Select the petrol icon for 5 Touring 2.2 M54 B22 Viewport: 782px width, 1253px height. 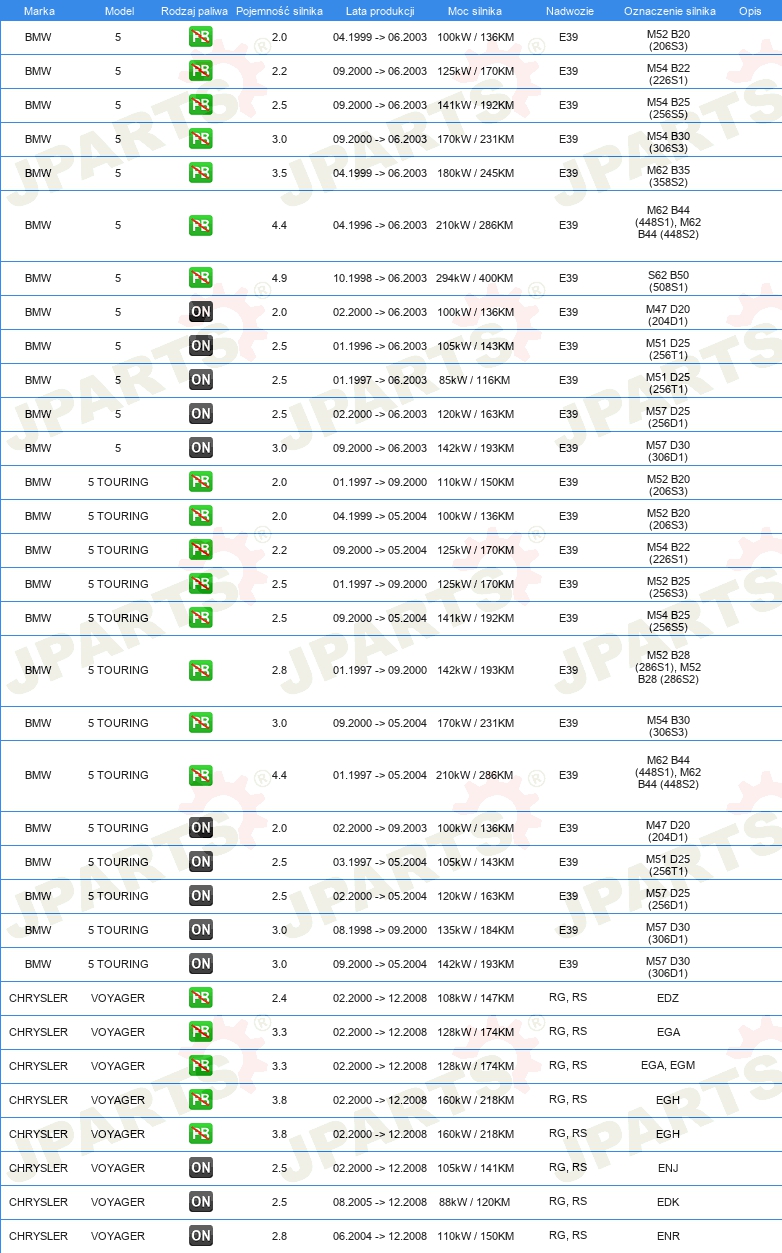pyautogui.click(x=200, y=550)
